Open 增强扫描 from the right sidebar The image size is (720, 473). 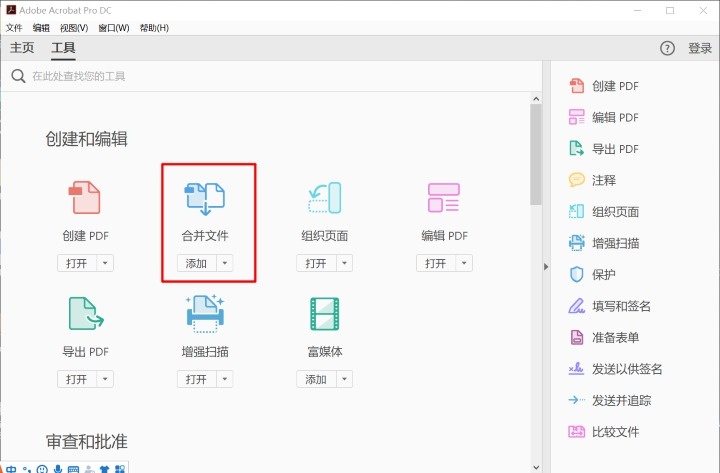(604, 243)
